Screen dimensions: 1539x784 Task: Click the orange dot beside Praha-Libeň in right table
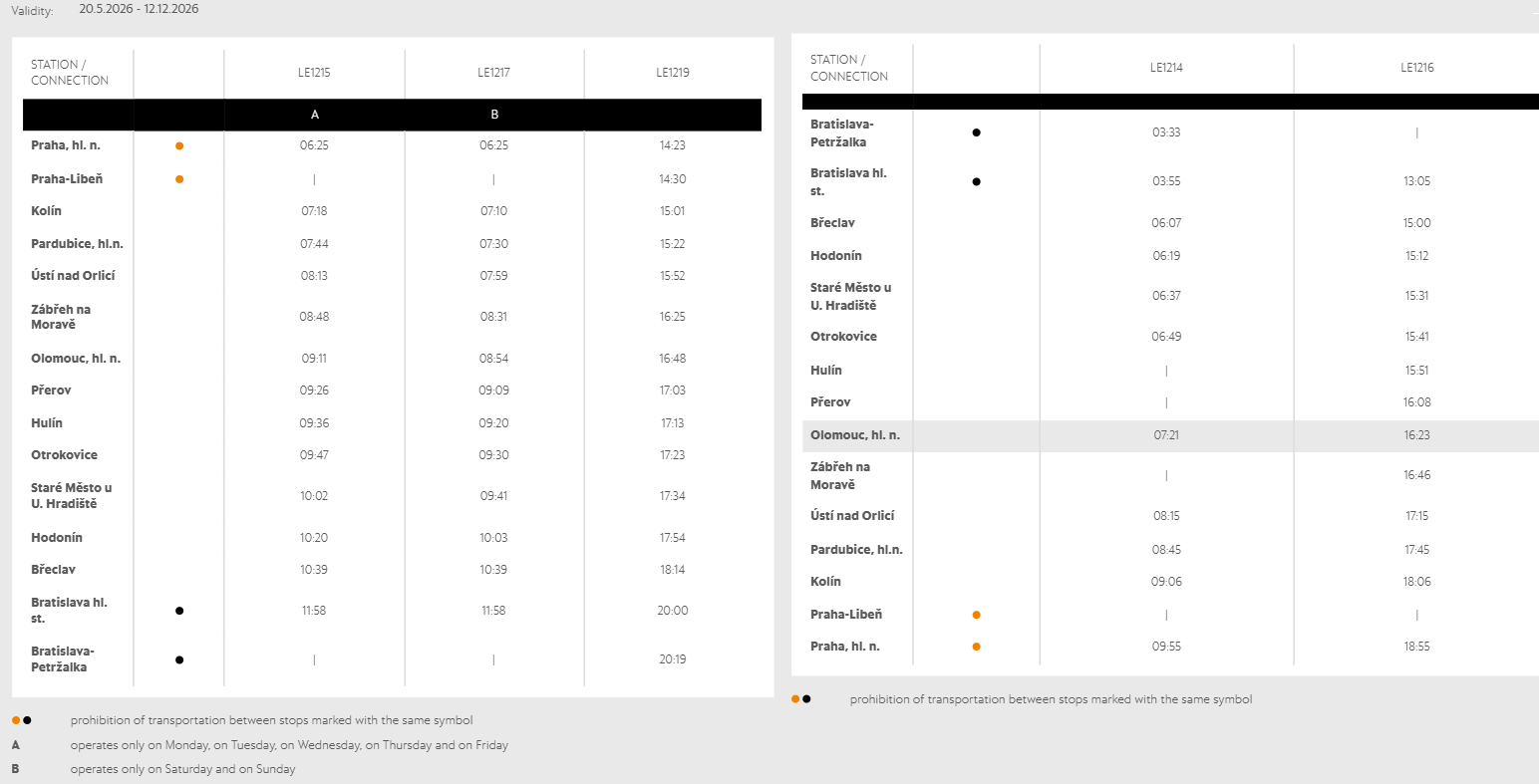[x=976, y=615]
